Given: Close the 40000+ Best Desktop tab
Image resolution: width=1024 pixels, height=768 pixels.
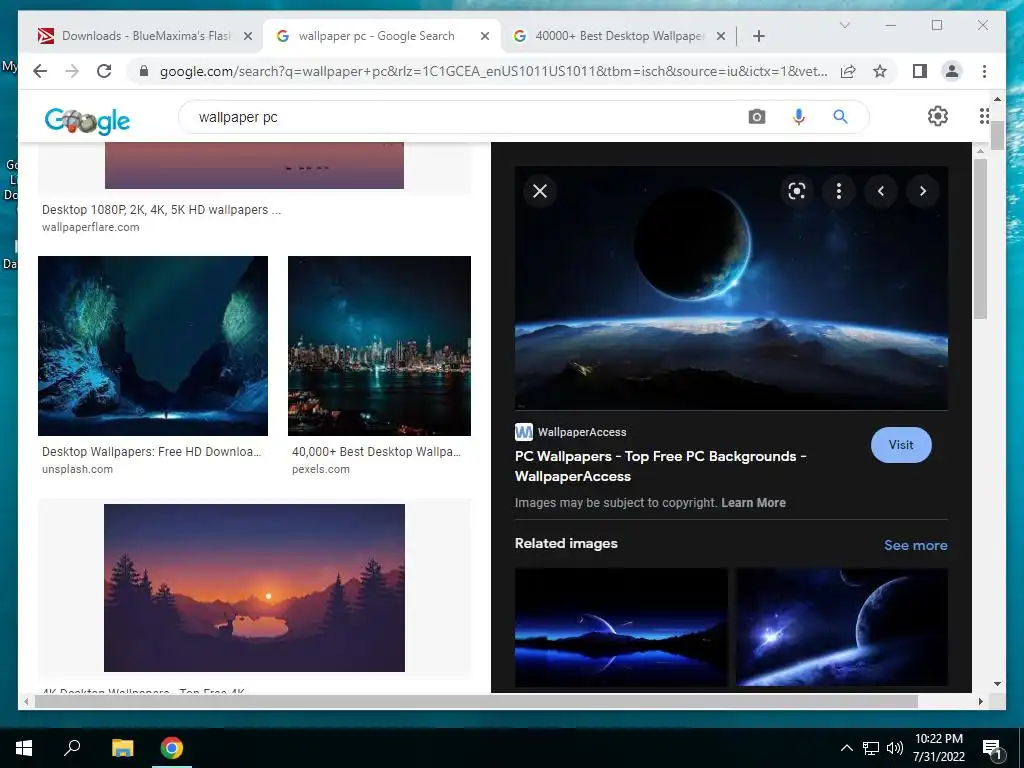Looking at the screenshot, I should tap(720, 36).
